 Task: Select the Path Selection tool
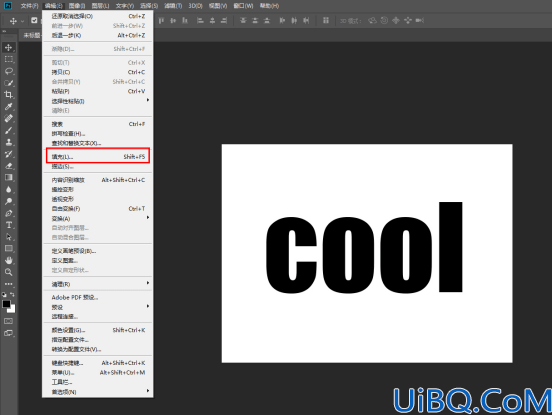coord(9,237)
